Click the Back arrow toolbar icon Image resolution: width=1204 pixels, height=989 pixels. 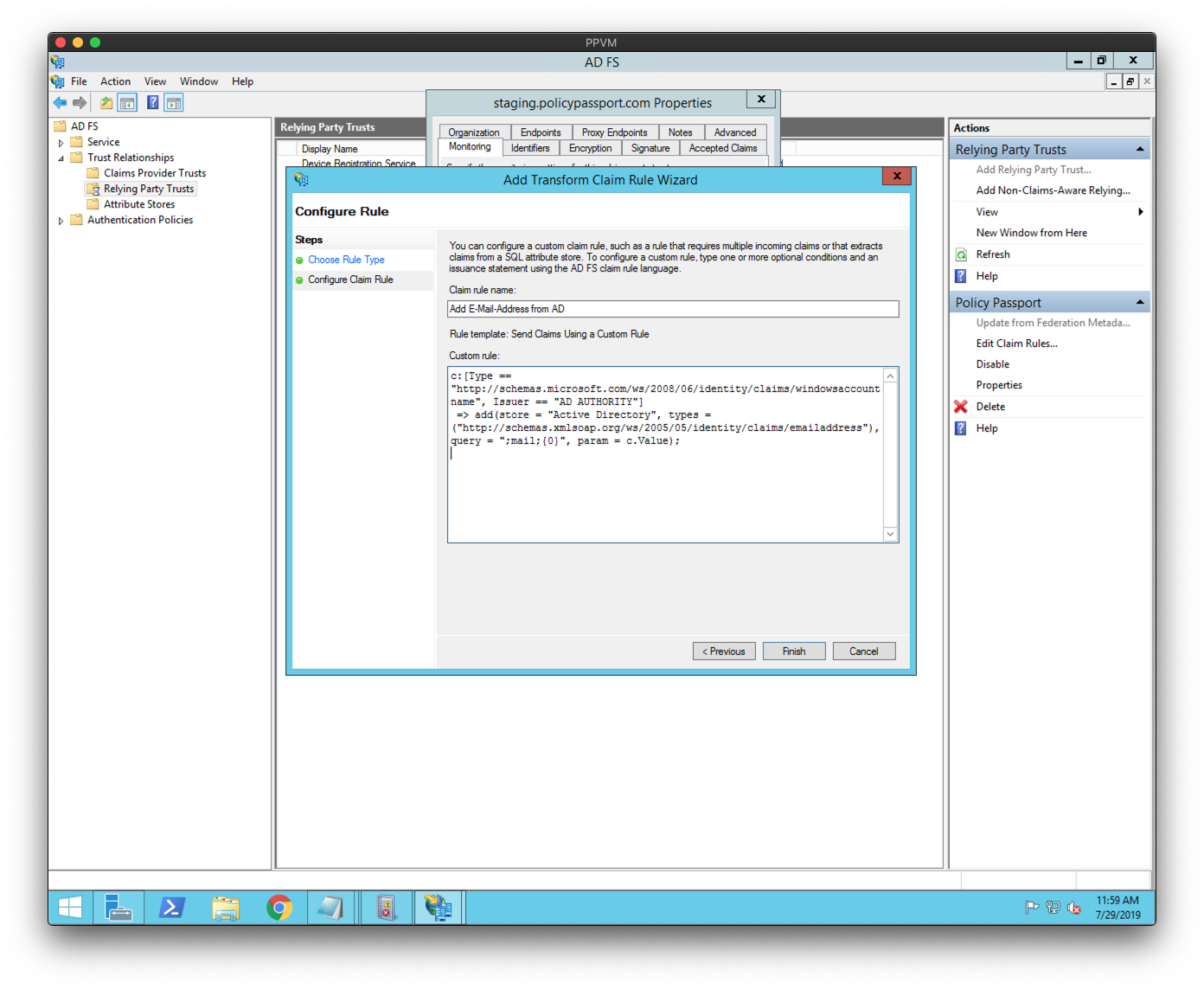(60, 103)
